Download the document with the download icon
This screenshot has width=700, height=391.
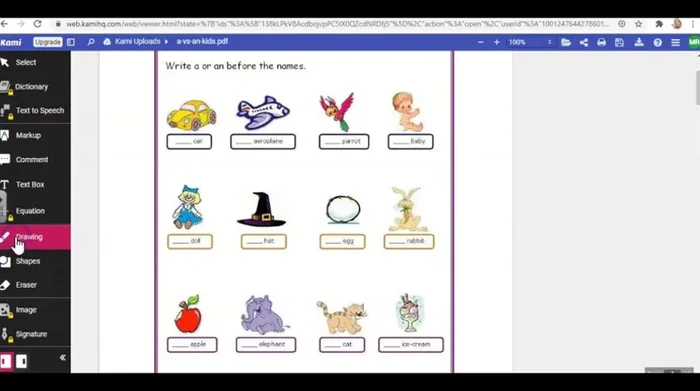pos(639,42)
